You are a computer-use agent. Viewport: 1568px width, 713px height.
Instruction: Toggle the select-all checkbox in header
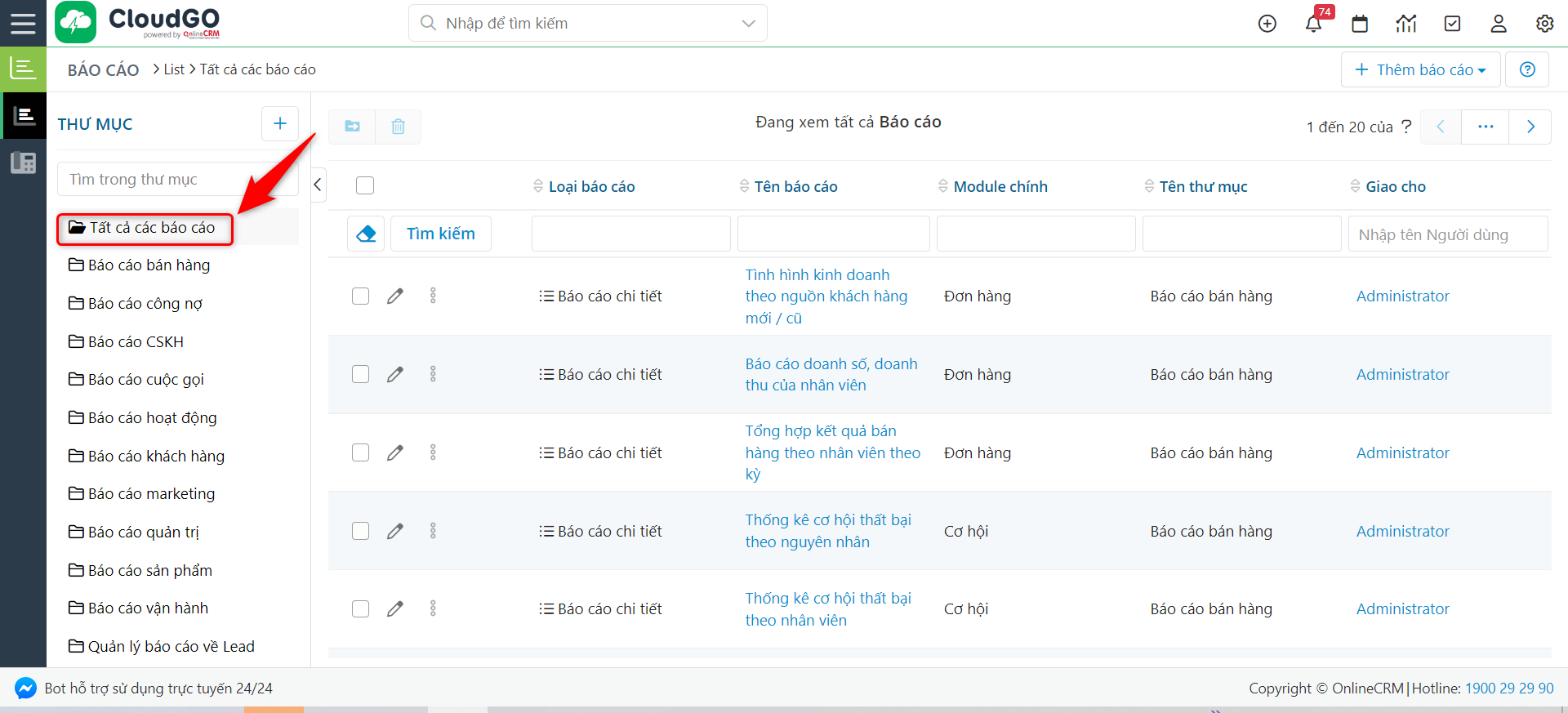(x=365, y=185)
